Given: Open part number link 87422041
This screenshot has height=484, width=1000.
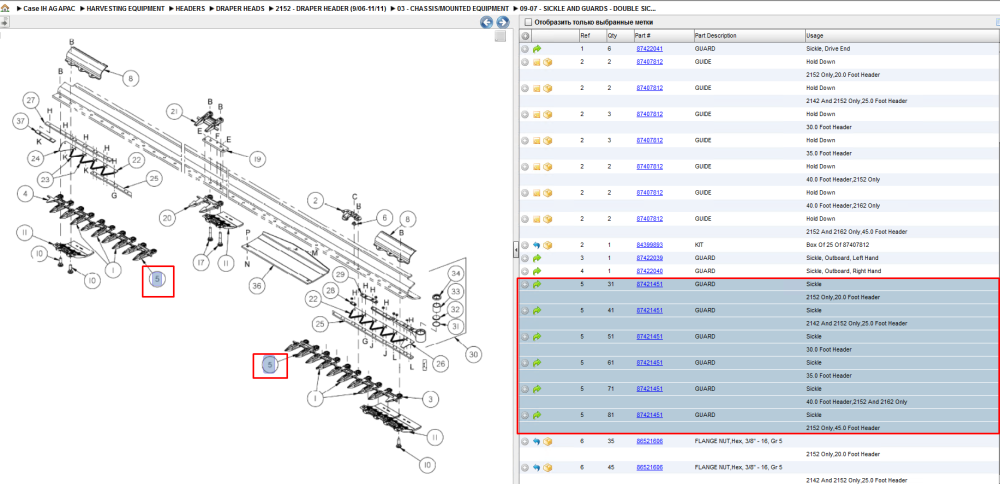Looking at the screenshot, I should (x=649, y=48).
